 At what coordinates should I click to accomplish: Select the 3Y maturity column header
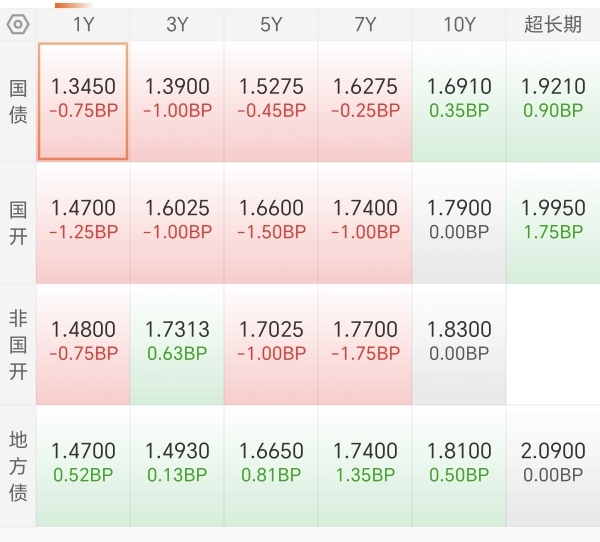[177, 25]
